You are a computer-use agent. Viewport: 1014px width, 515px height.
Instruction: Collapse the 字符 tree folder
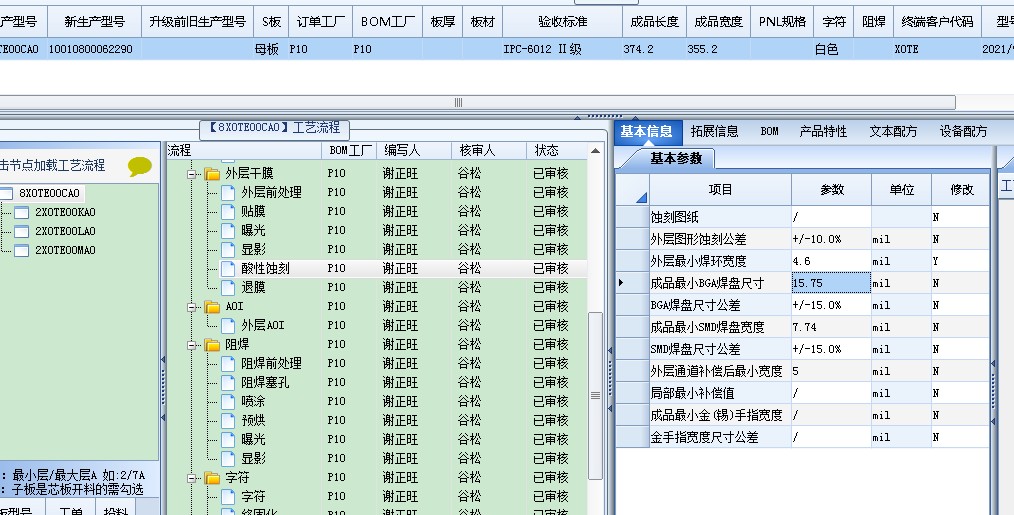192,479
